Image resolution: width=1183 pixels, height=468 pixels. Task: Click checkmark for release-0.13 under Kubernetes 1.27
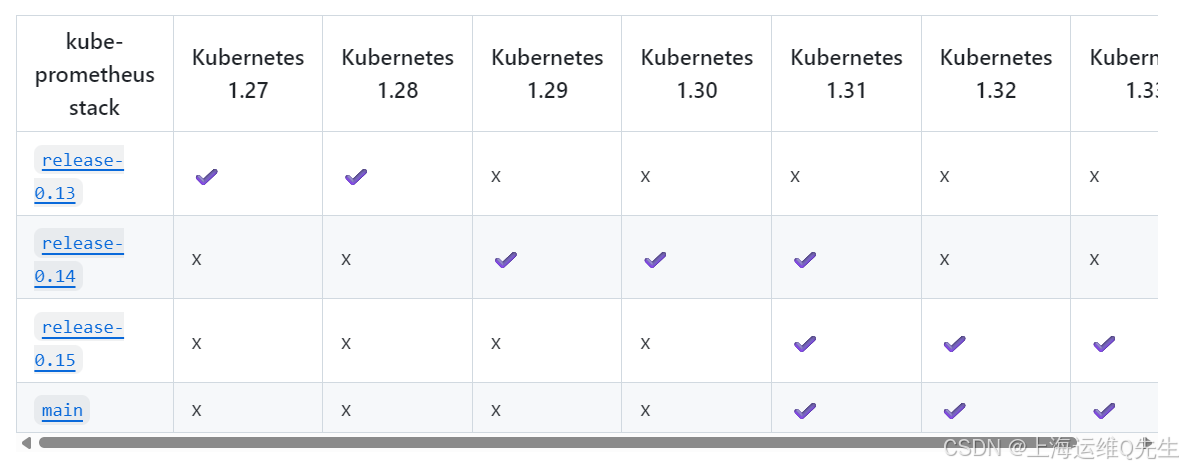(207, 177)
